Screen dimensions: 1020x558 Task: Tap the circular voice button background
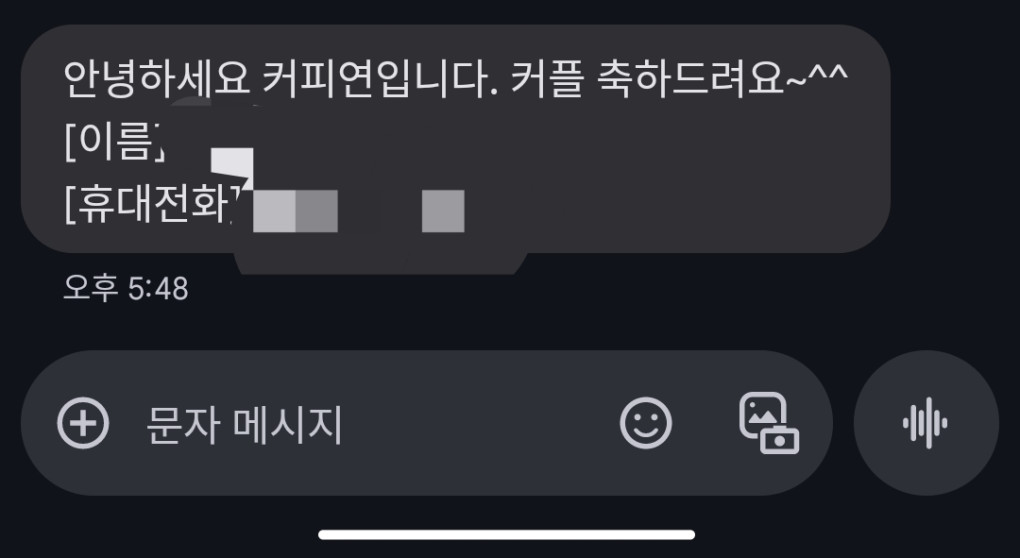(926, 423)
